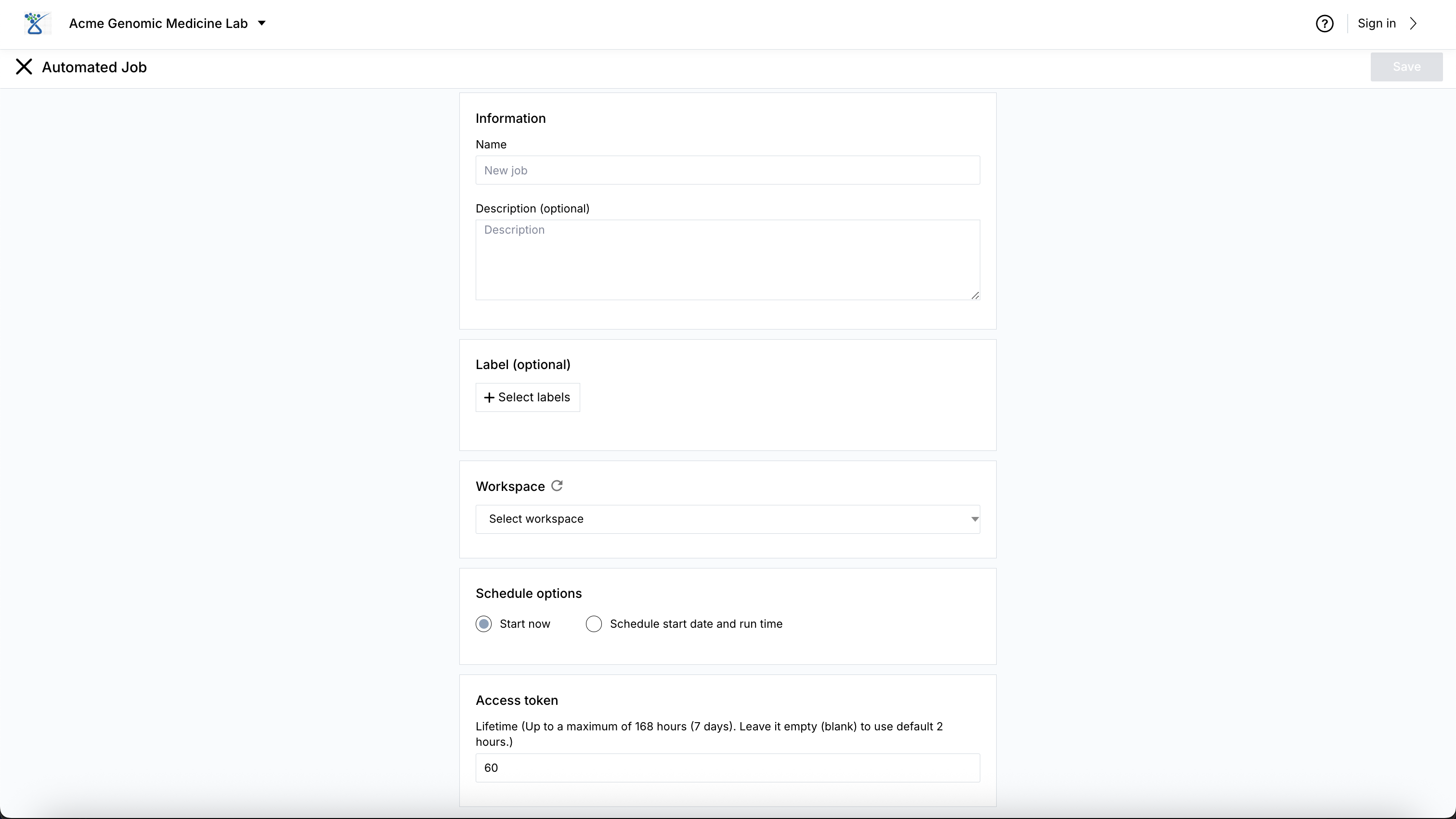
Task: Expand the organization name dropdown arrow
Action: pos(262,23)
